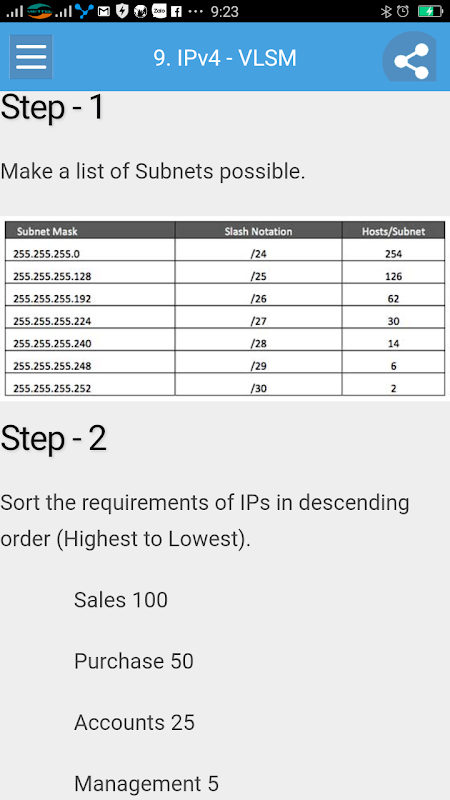Tap the share icon
Screen dimensions: 450x800
[411, 60]
